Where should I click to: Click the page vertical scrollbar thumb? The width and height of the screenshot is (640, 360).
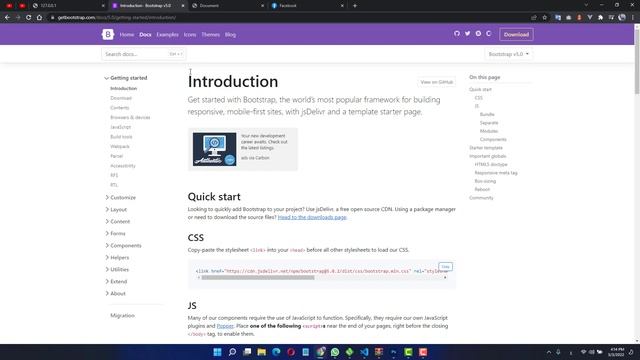point(637,62)
